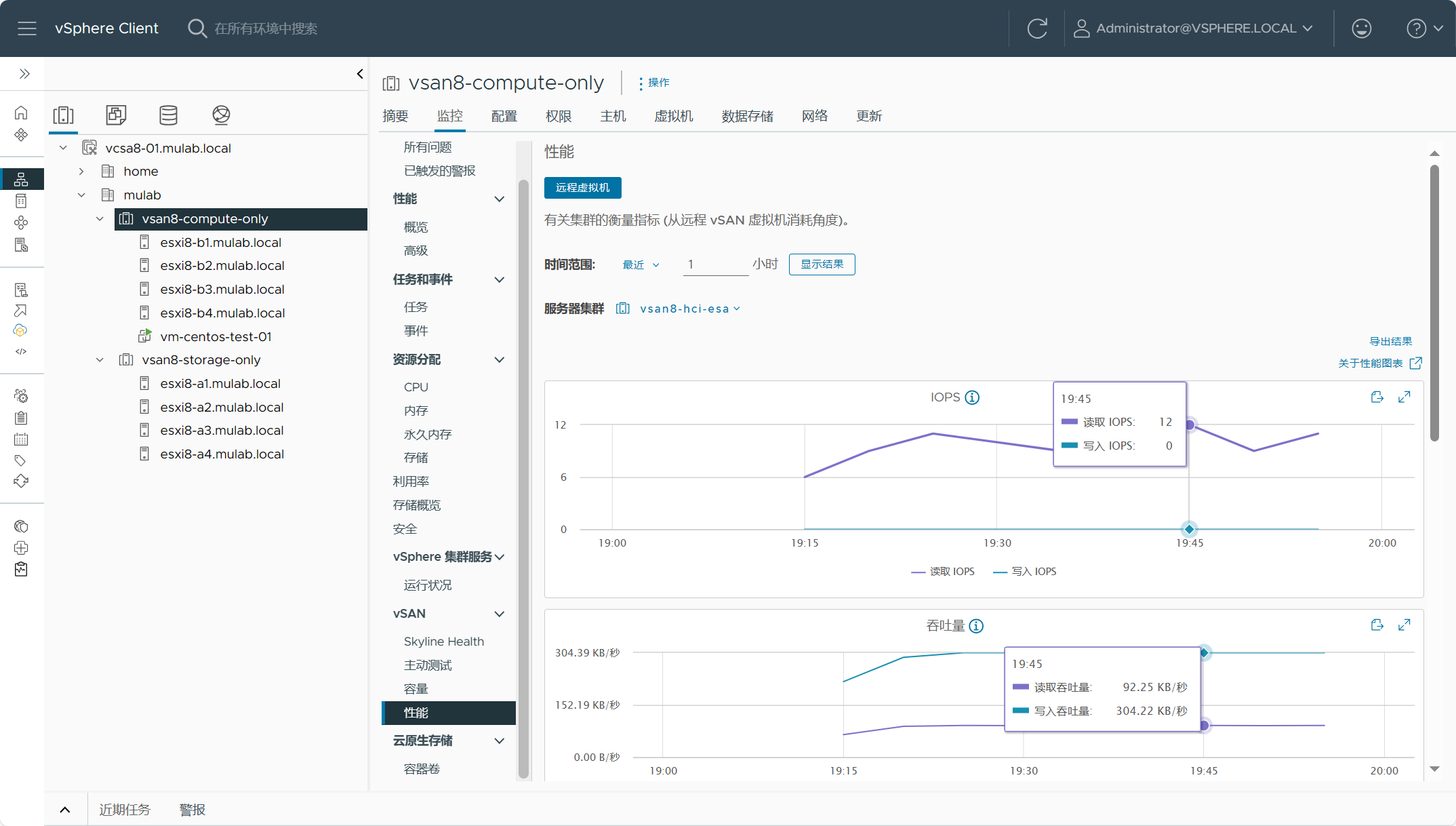The height and width of the screenshot is (826, 1456).
Task: Select vm-centos-test-01 virtual machine
Action: tap(216, 337)
